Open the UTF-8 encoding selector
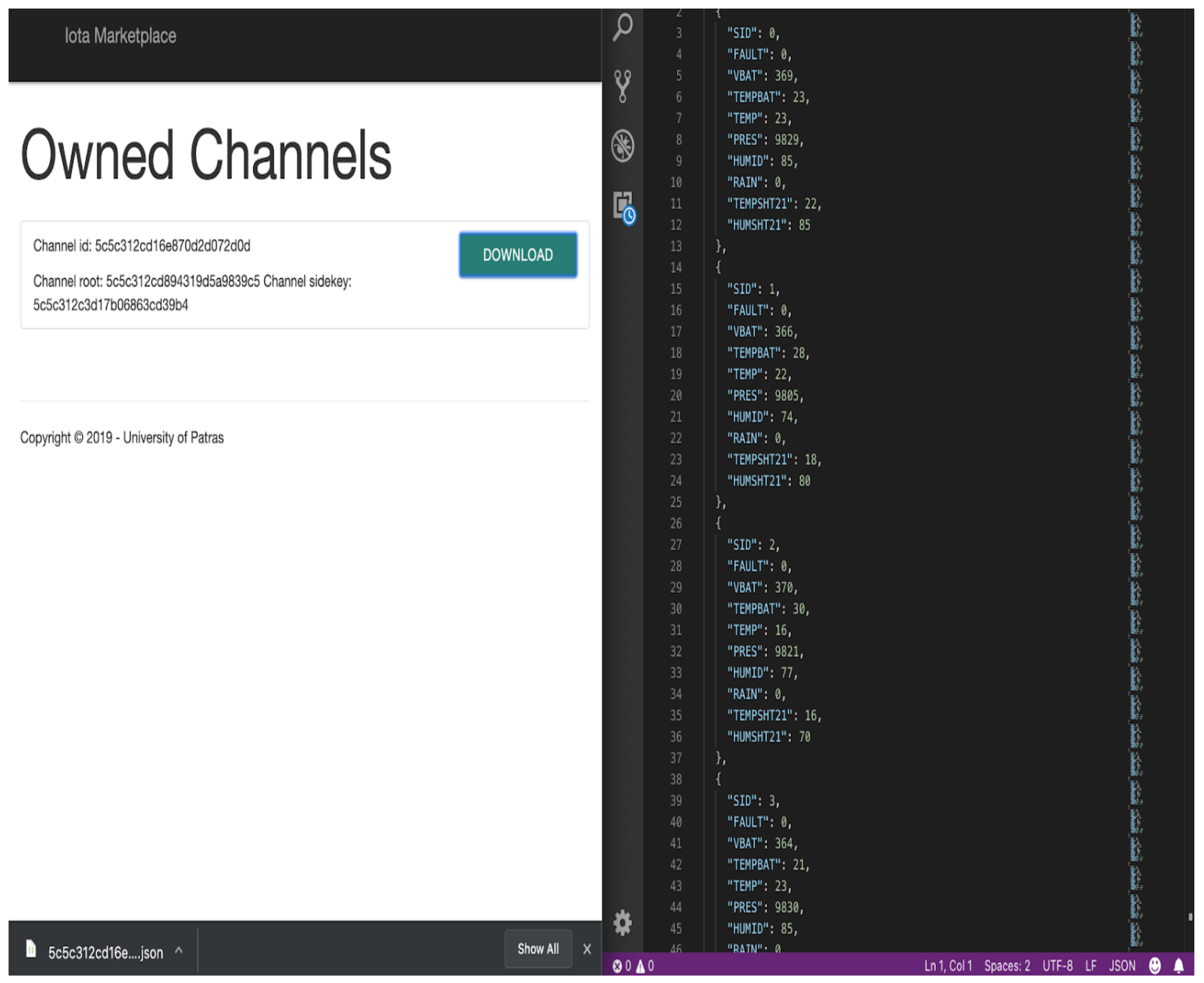This screenshot has height=983, width=1204. [x=1057, y=966]
